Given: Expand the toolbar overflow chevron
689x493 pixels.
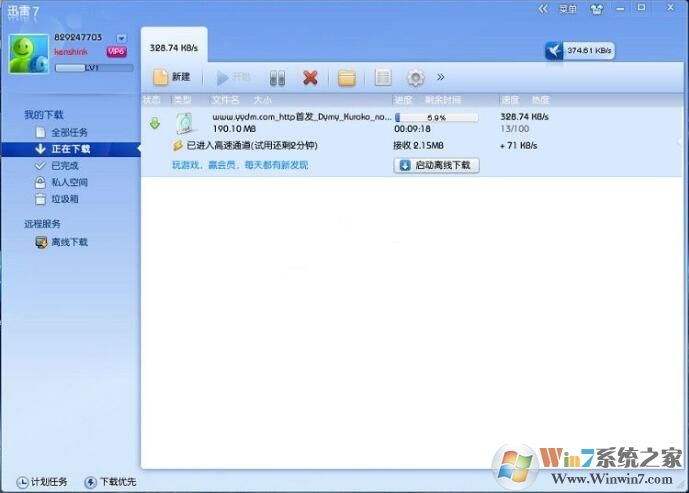Looking at the screenshot, I should point(441,77).
